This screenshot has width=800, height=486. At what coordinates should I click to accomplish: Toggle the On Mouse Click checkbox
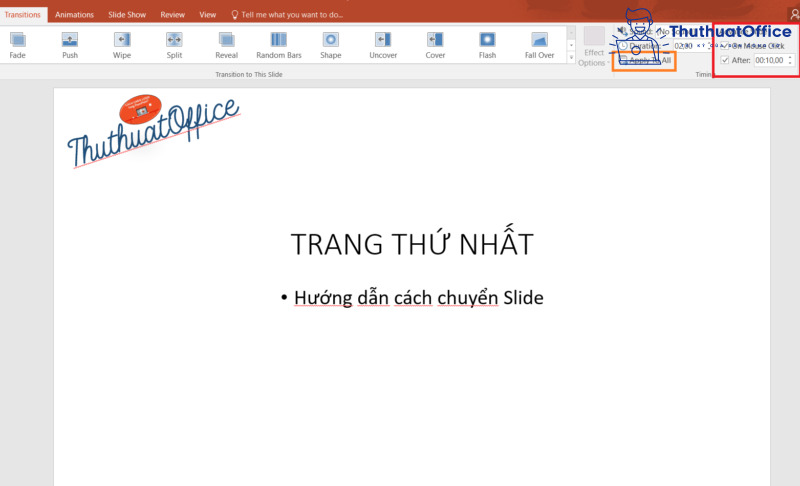click(724, 46)
